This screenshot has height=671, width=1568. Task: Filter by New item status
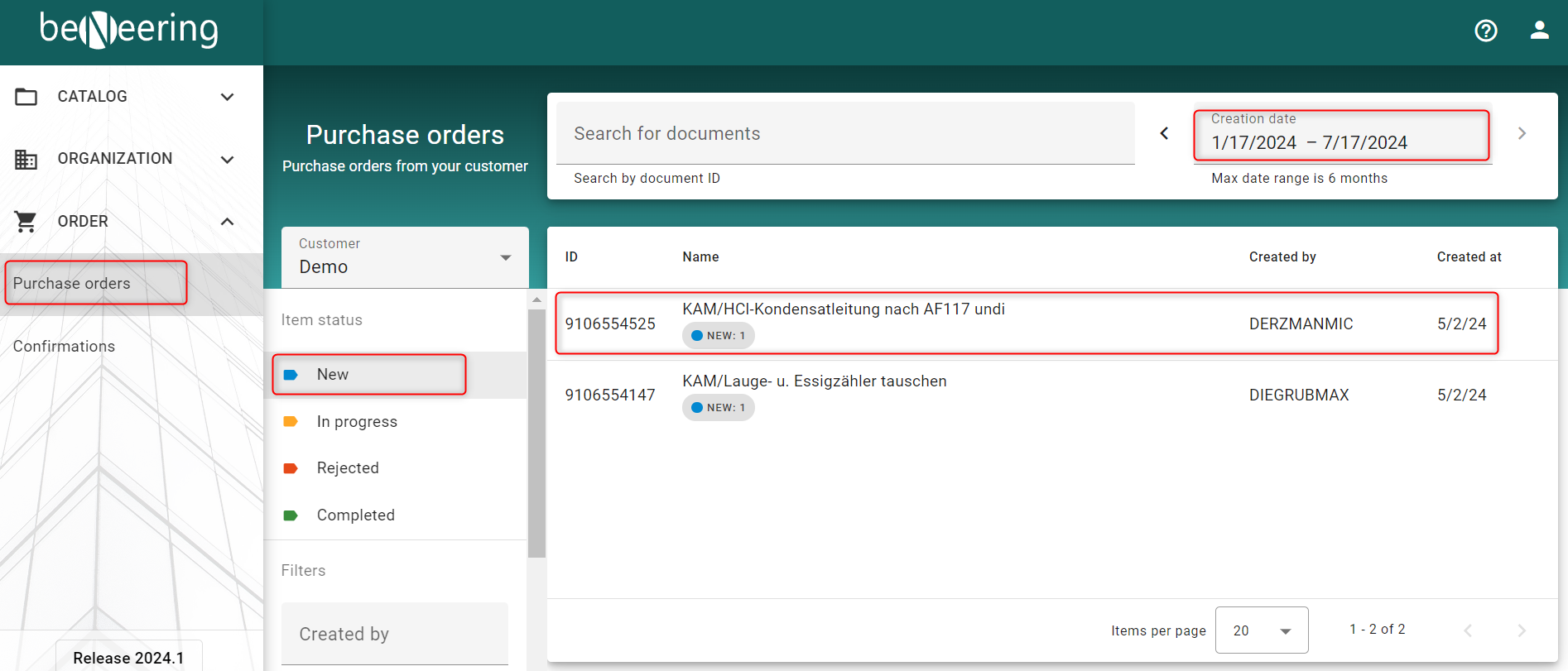[x=333, y=375]
